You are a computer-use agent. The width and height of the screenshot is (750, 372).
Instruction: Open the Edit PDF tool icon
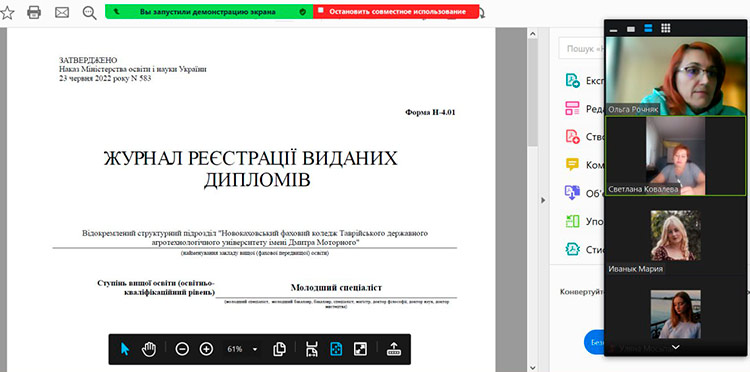click(x=573, y=109)
